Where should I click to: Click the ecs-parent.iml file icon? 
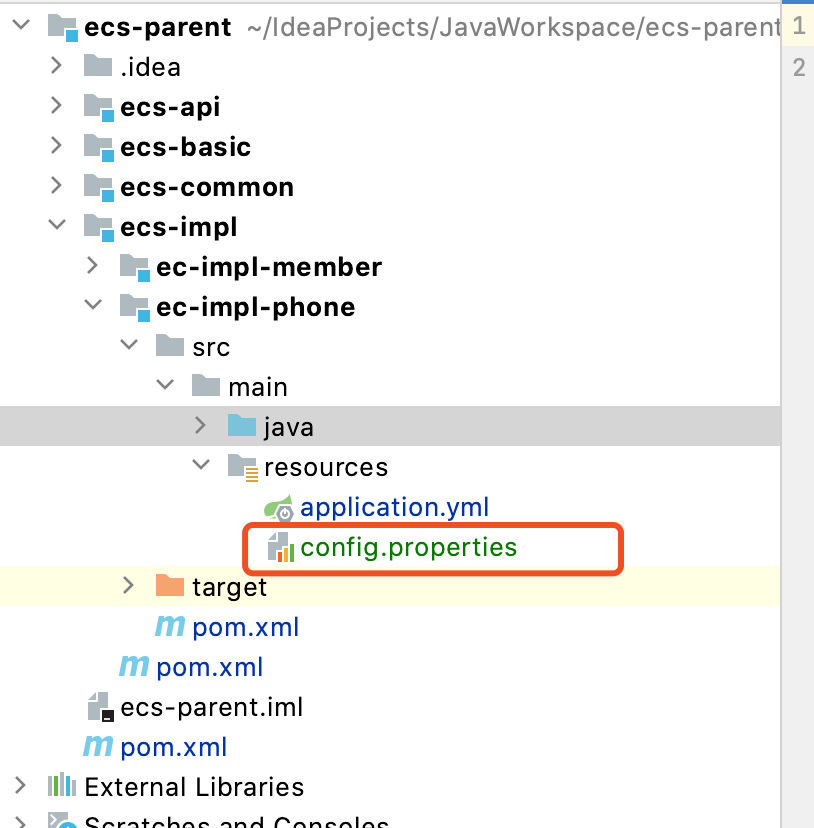[98, 707]
